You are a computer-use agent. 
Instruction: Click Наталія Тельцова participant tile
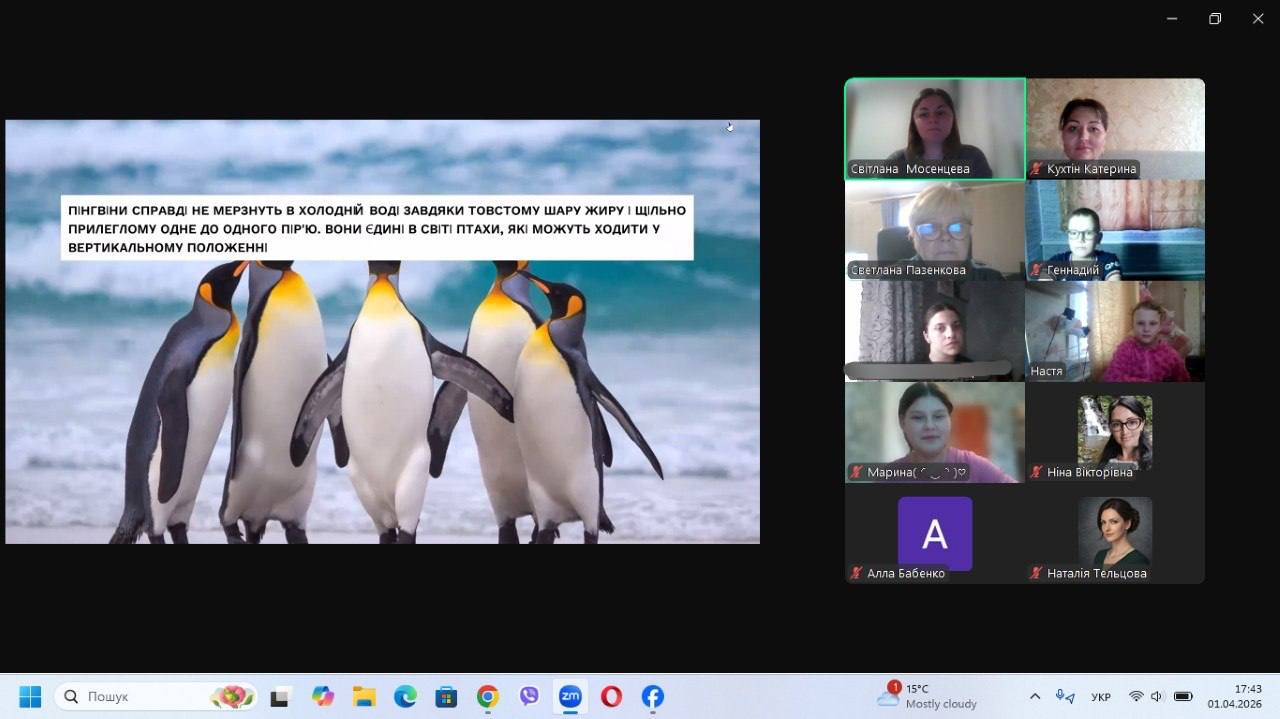(1115, 534)
